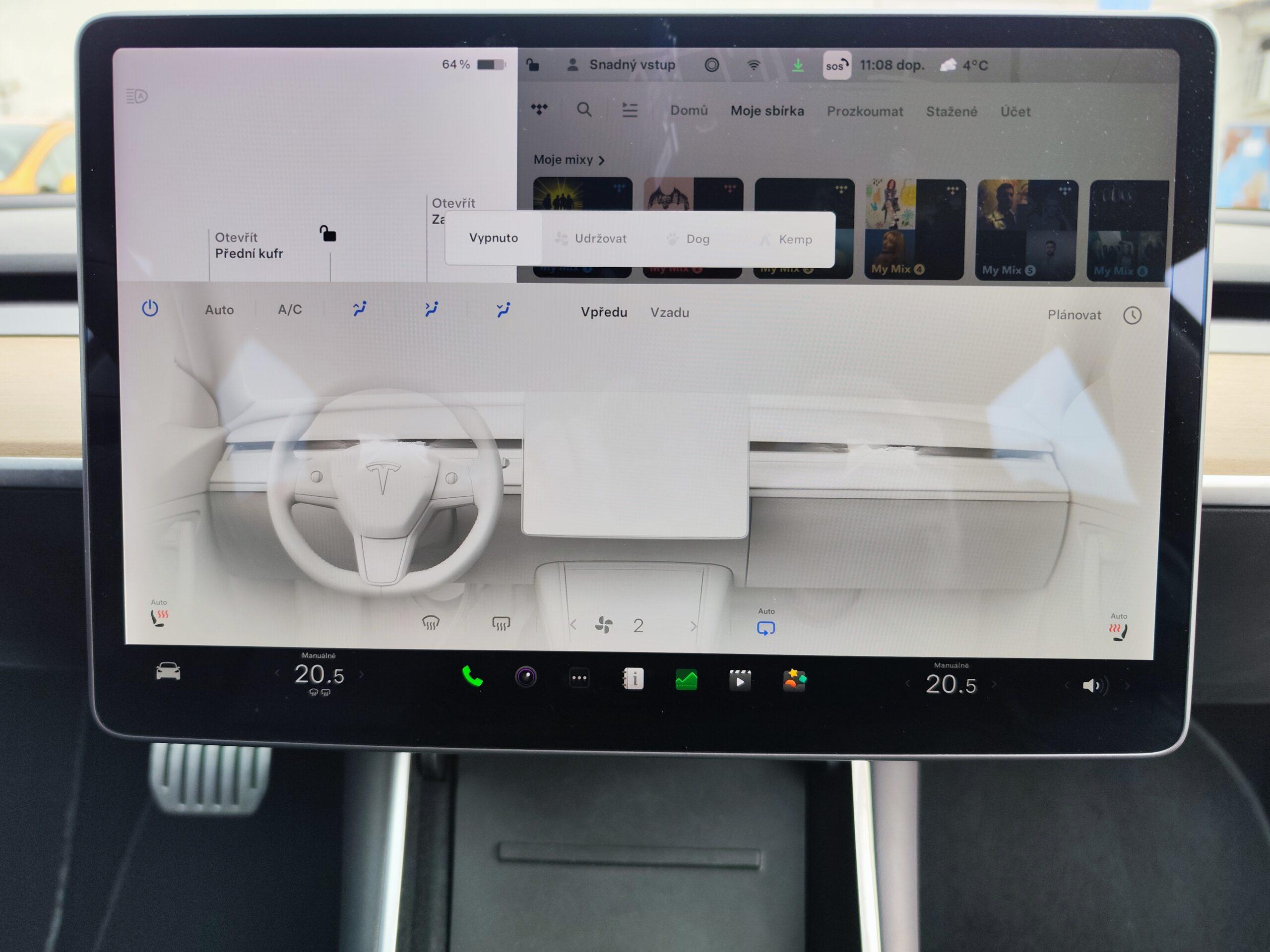This screenshot has height=952, width=1270.
Task: Open the Phone app
Action: pyautogui.click(x=472, y=676)
